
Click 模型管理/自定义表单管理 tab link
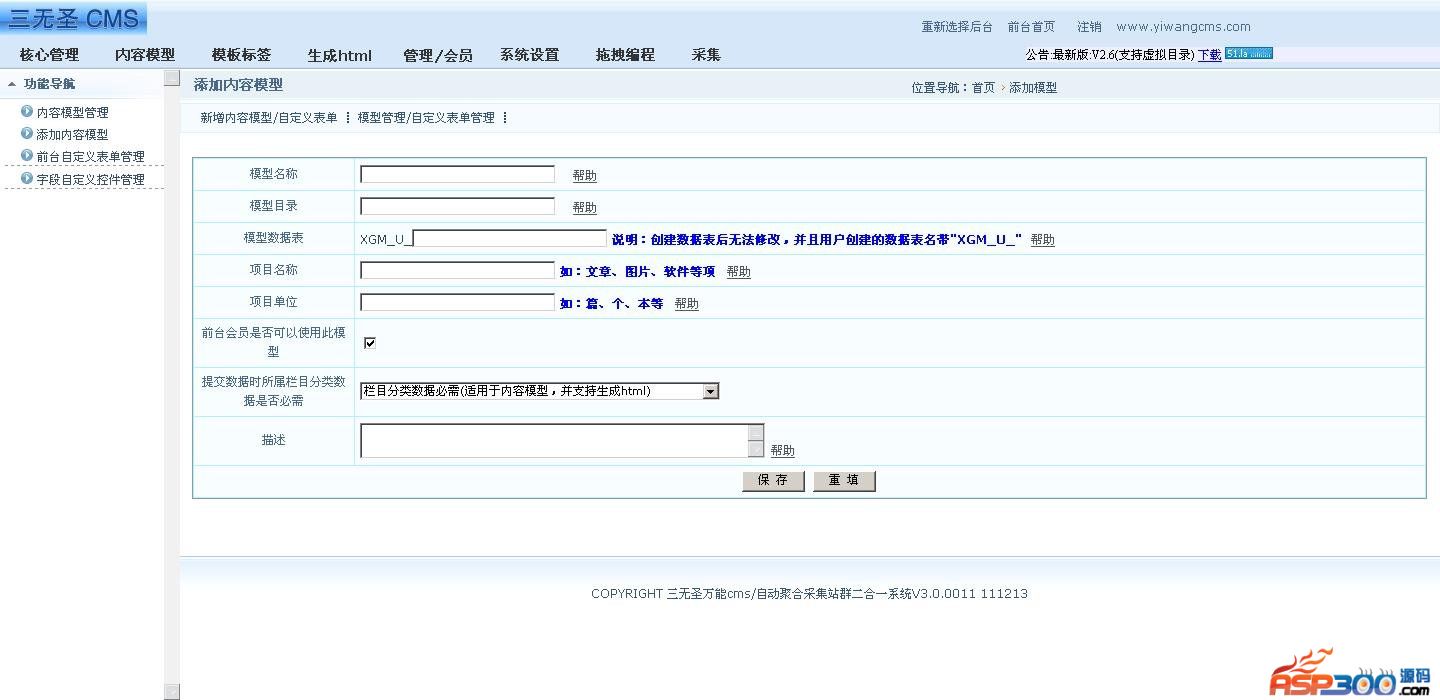coord(426,118)
